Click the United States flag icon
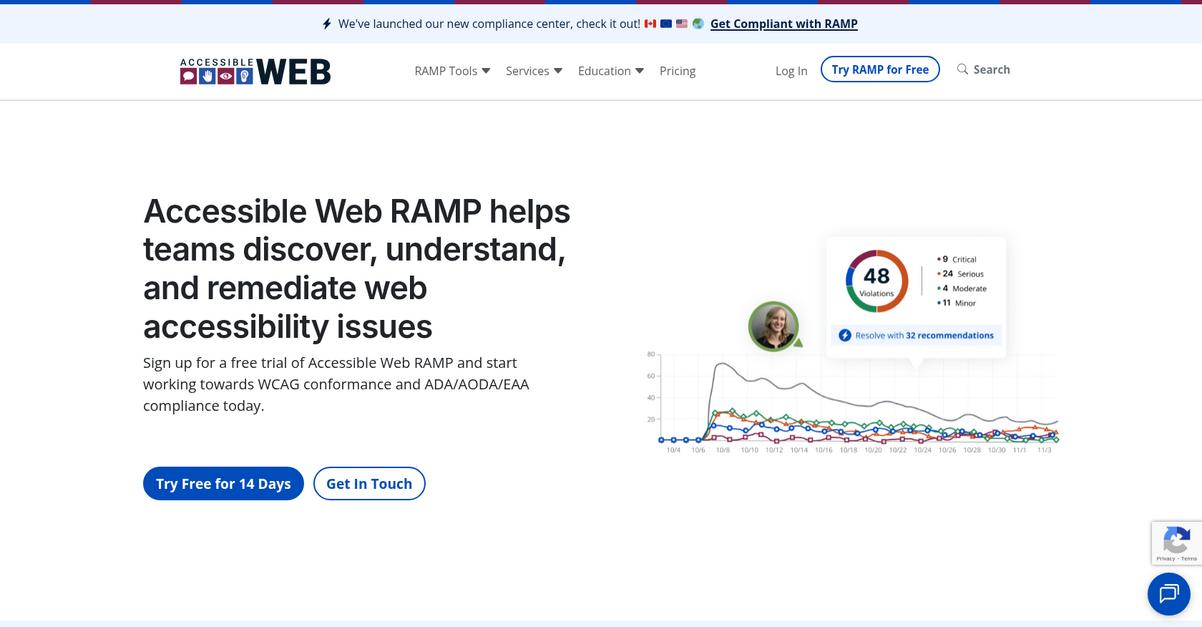This screenshot has width=1202, height=627. pos(682,24)
